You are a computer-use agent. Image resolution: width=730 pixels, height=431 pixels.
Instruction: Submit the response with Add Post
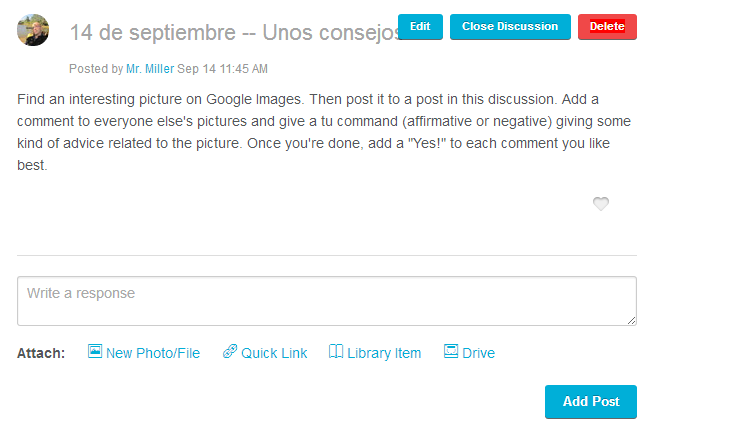591,401
